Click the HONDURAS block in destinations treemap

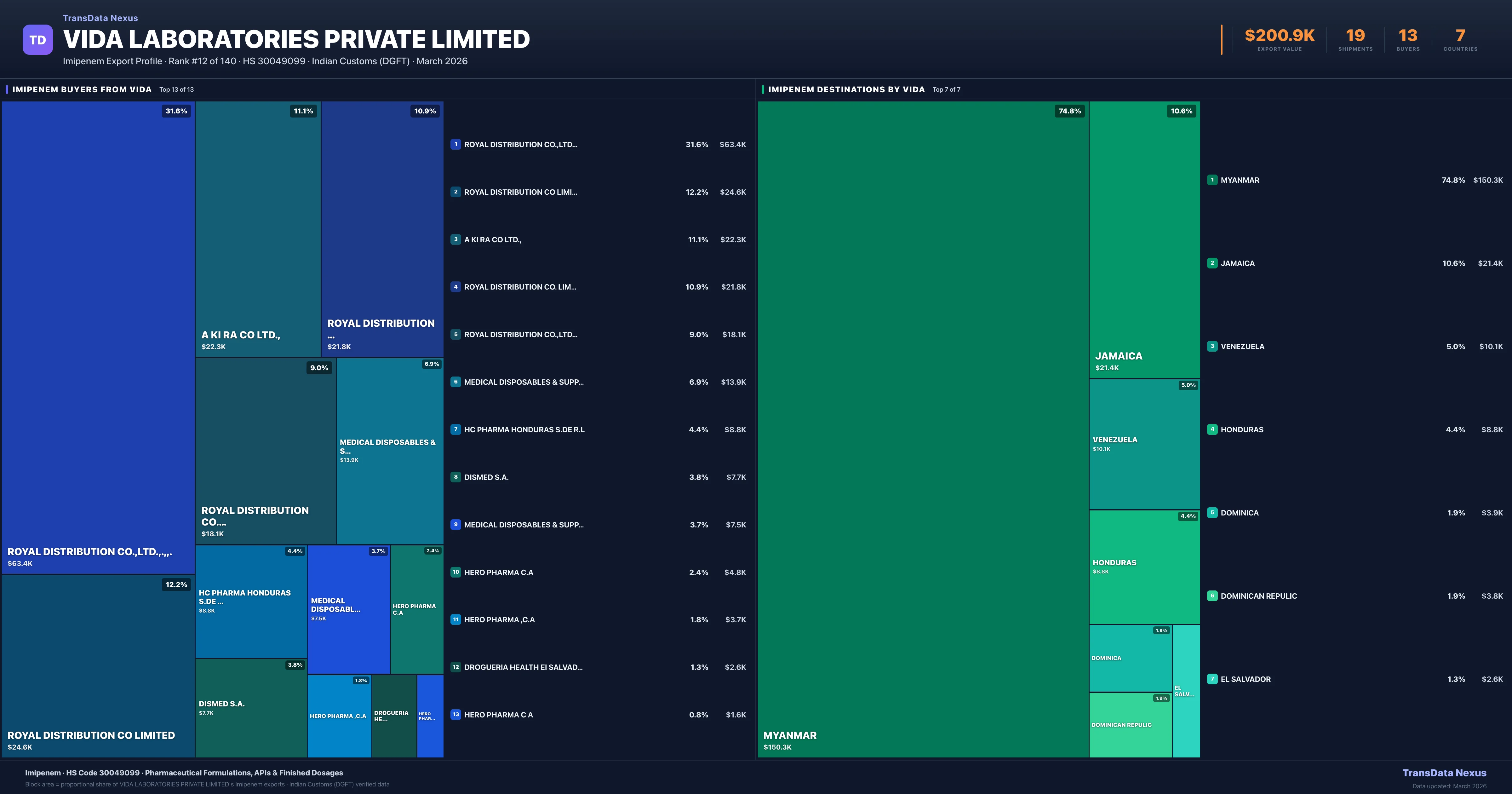pyautogui.click(x=1144, y=567)
